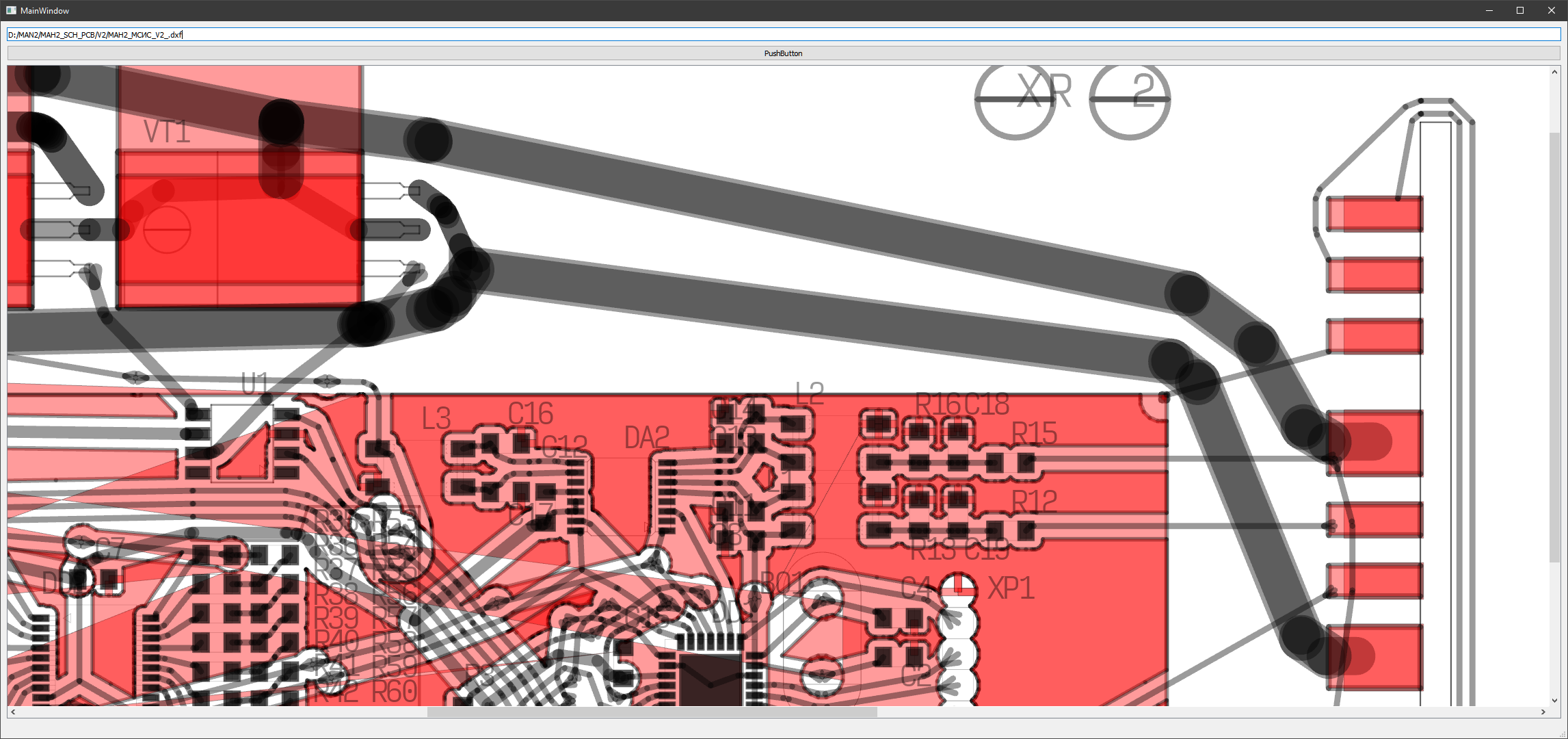The image size is (1568, 739).
Task: Click the XP1 connector label
Action: 1011,588
